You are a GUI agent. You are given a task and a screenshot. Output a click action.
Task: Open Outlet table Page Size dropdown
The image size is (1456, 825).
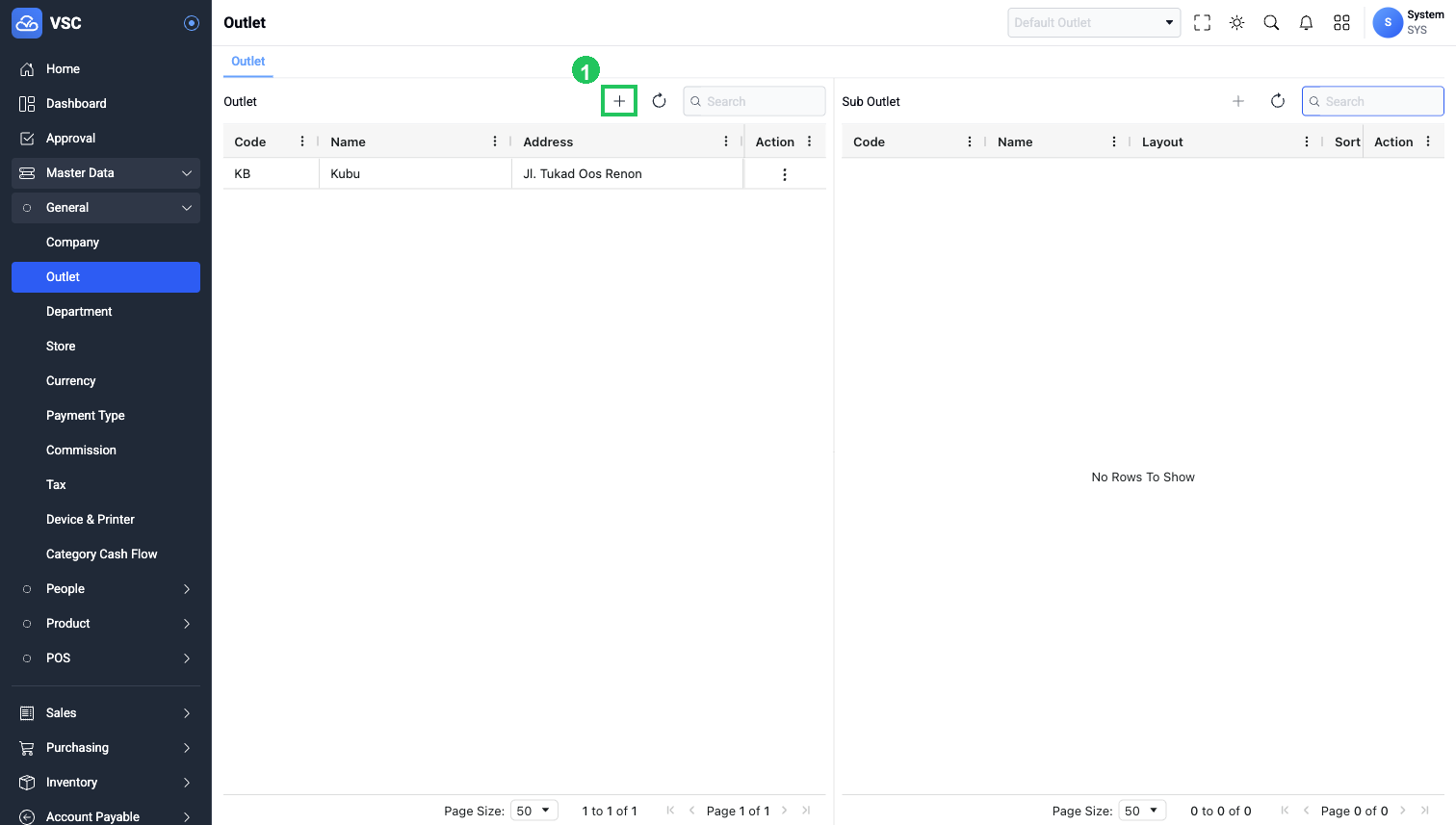[x=533, y=811]
